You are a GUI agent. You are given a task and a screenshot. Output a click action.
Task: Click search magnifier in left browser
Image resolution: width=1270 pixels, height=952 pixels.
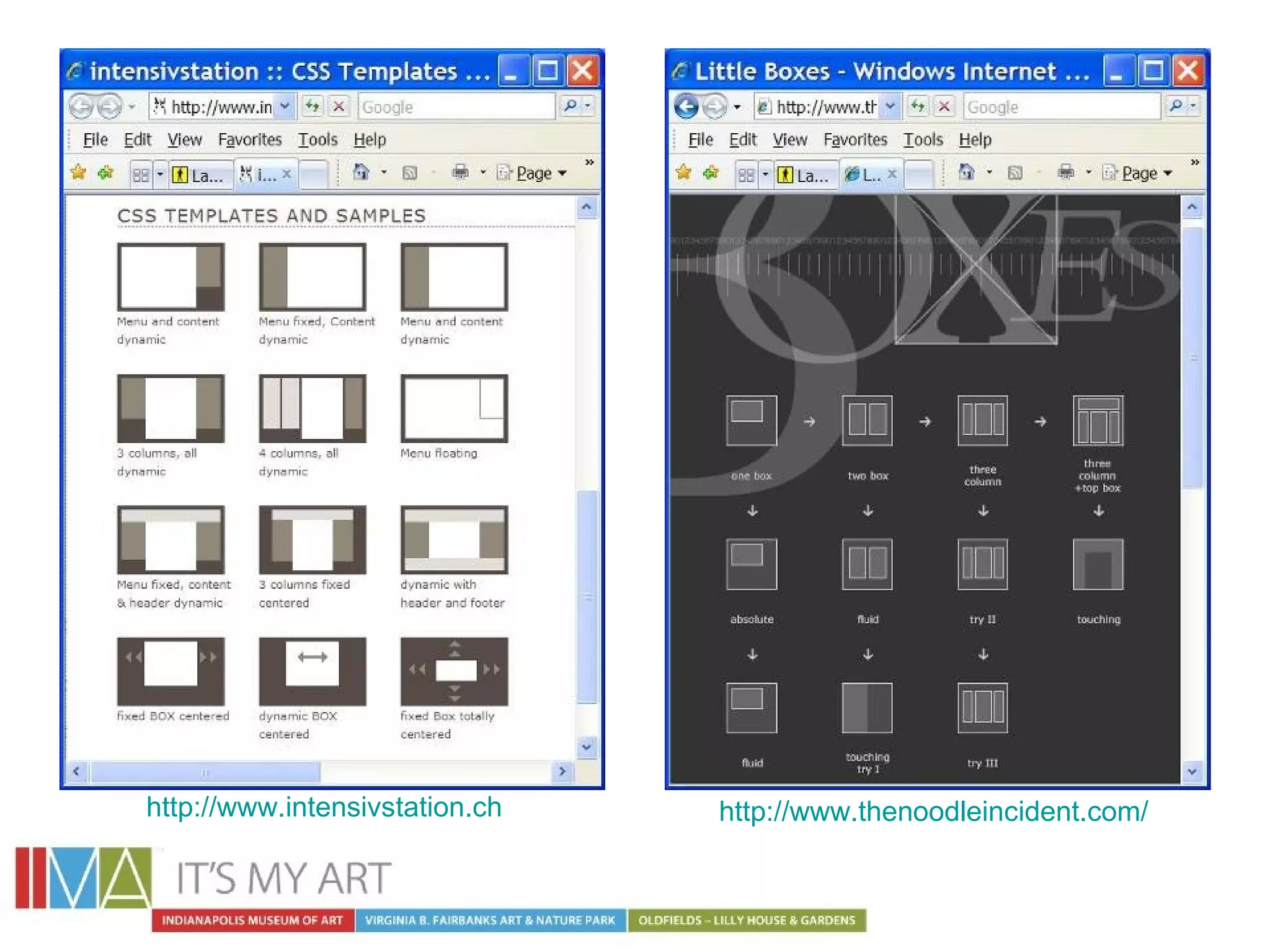(x=571, y=106)
